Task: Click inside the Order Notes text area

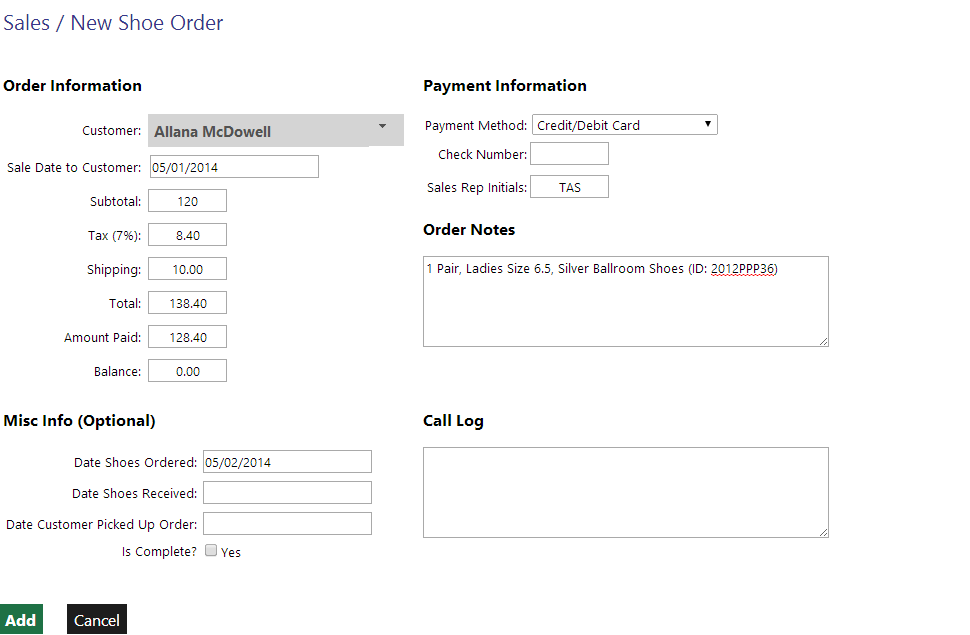Action: (625, 300)
